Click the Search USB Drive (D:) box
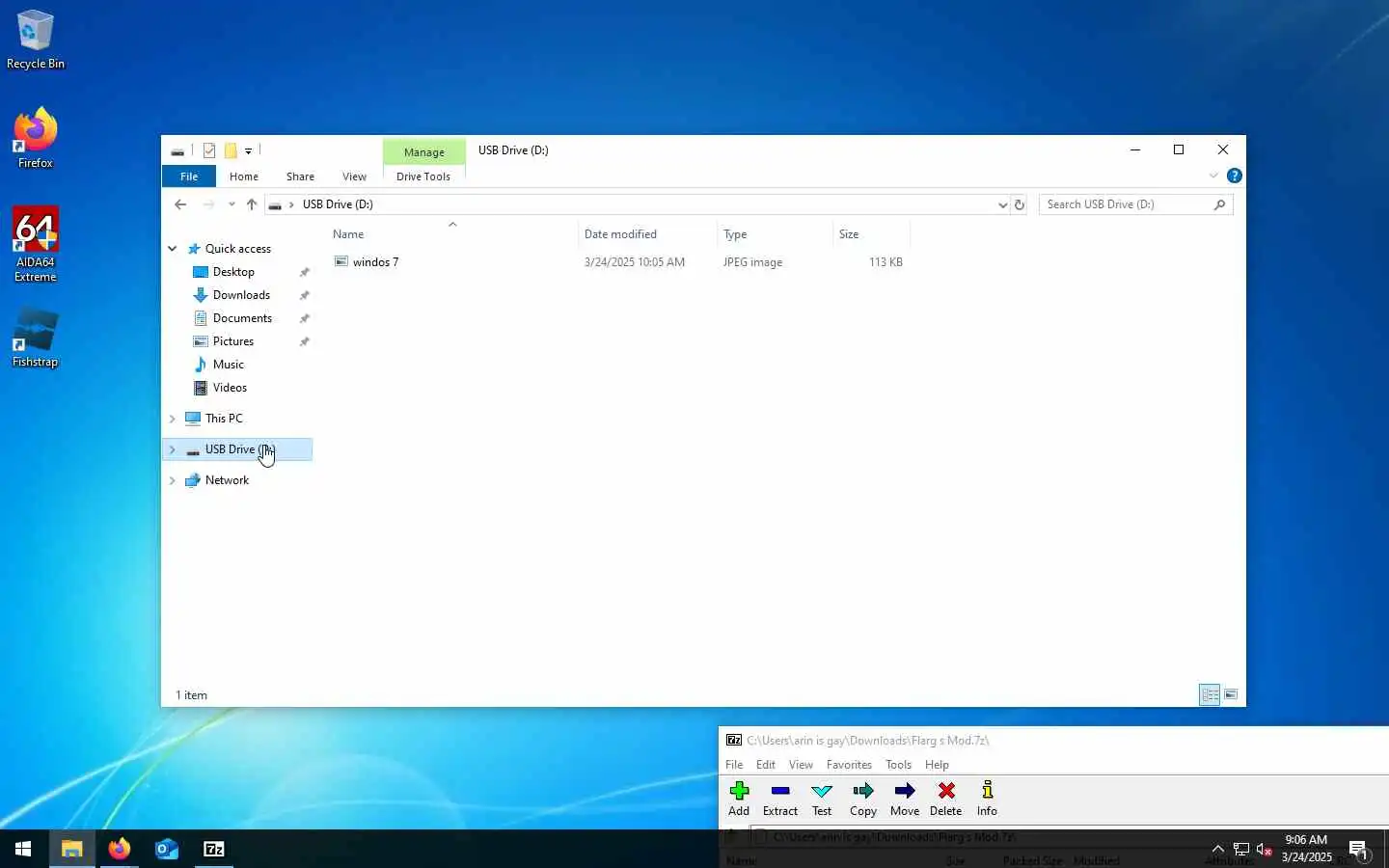Viewport: 1389px width, 868px height. click(x=1135, y=204)
